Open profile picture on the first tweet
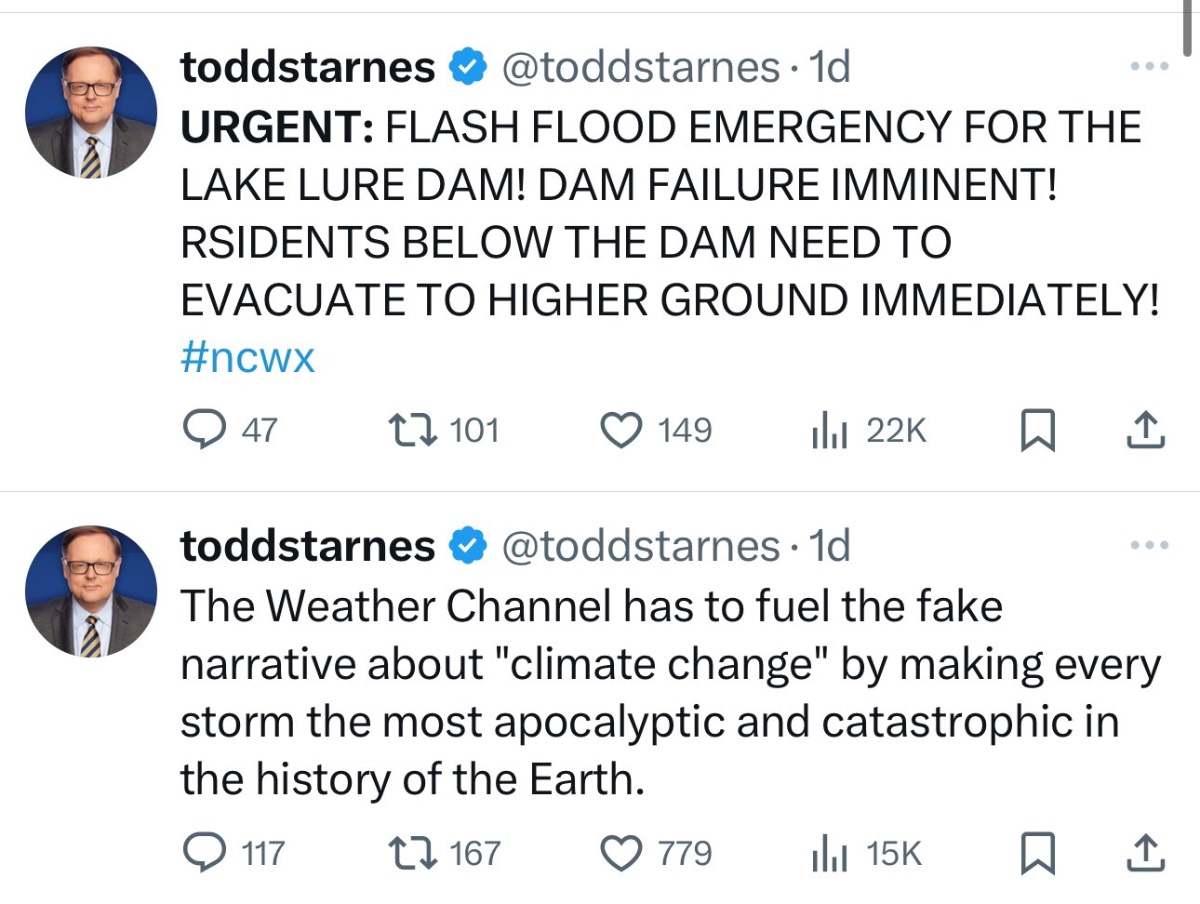This screenshot has height=904, width=1200. (91, 111)
